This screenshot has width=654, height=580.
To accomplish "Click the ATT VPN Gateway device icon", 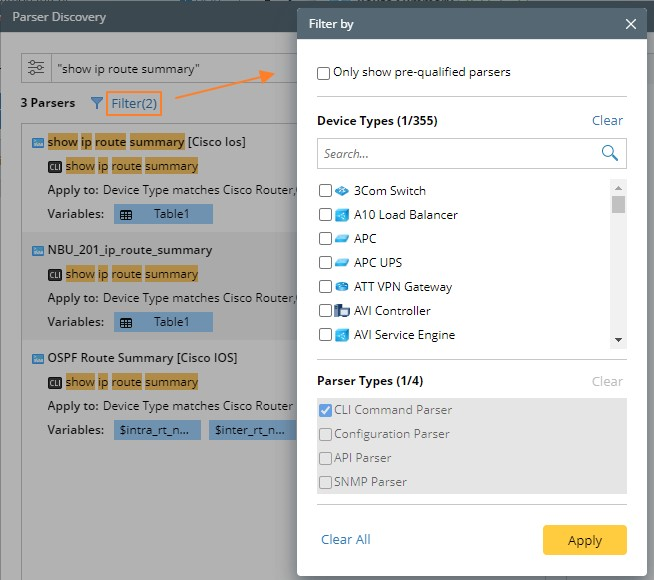I will click(x=342, y=287).
